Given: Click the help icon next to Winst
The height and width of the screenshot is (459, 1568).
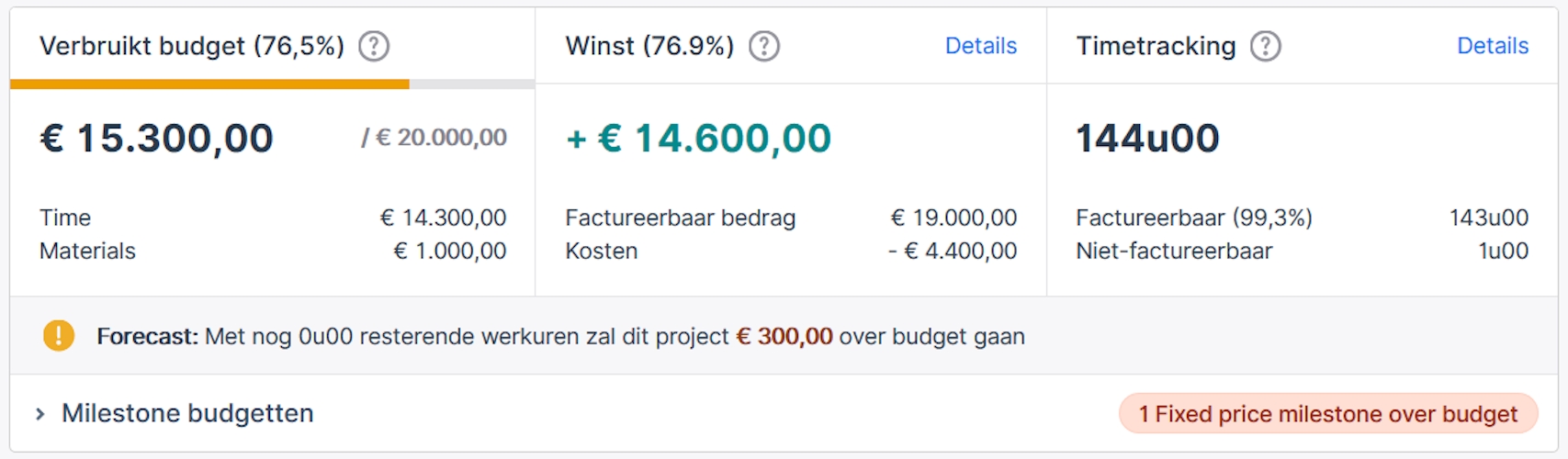Looking at the screenshot, I should (764, 46).
